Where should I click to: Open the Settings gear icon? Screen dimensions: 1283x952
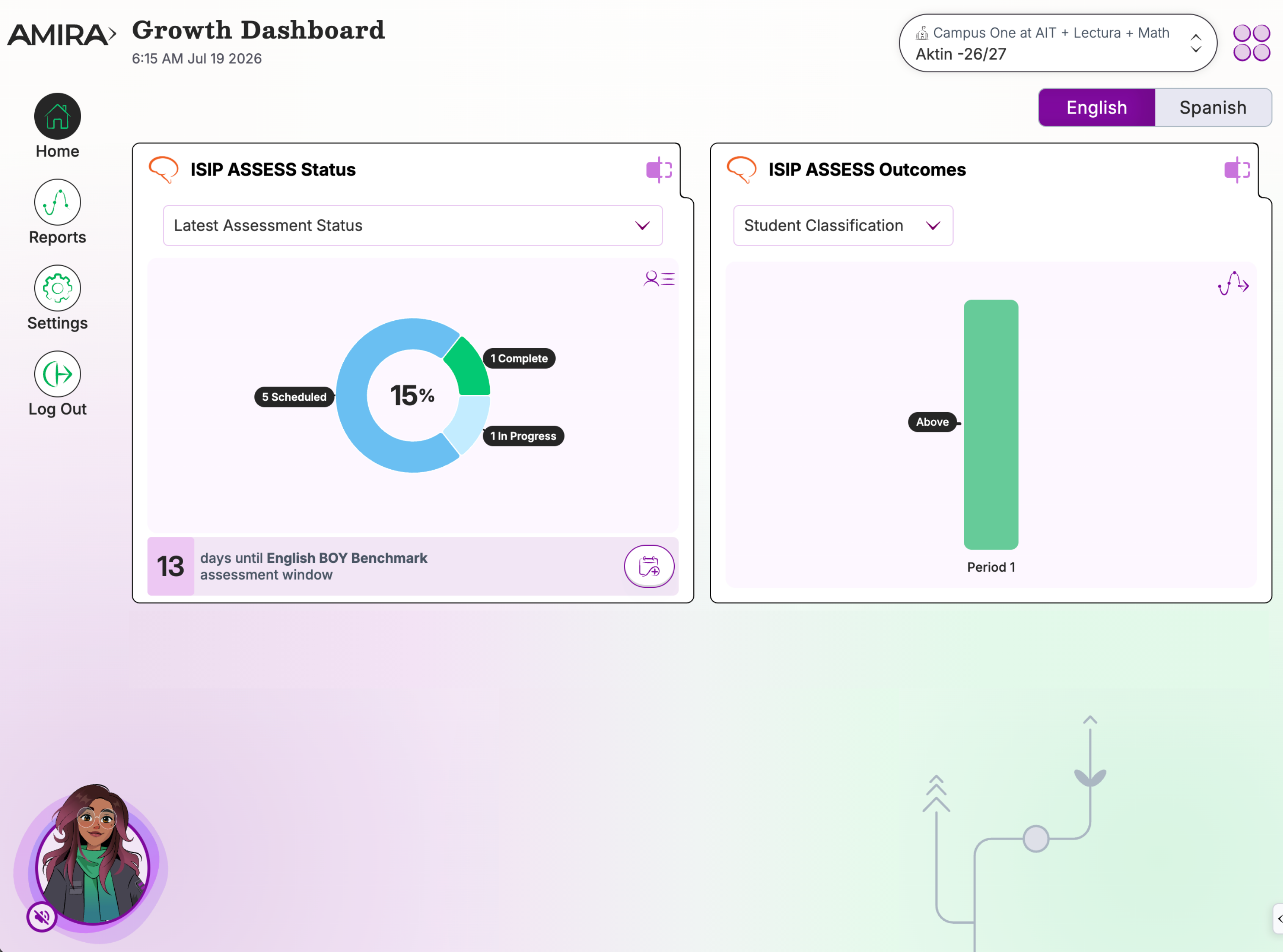(x=58, y=288)
